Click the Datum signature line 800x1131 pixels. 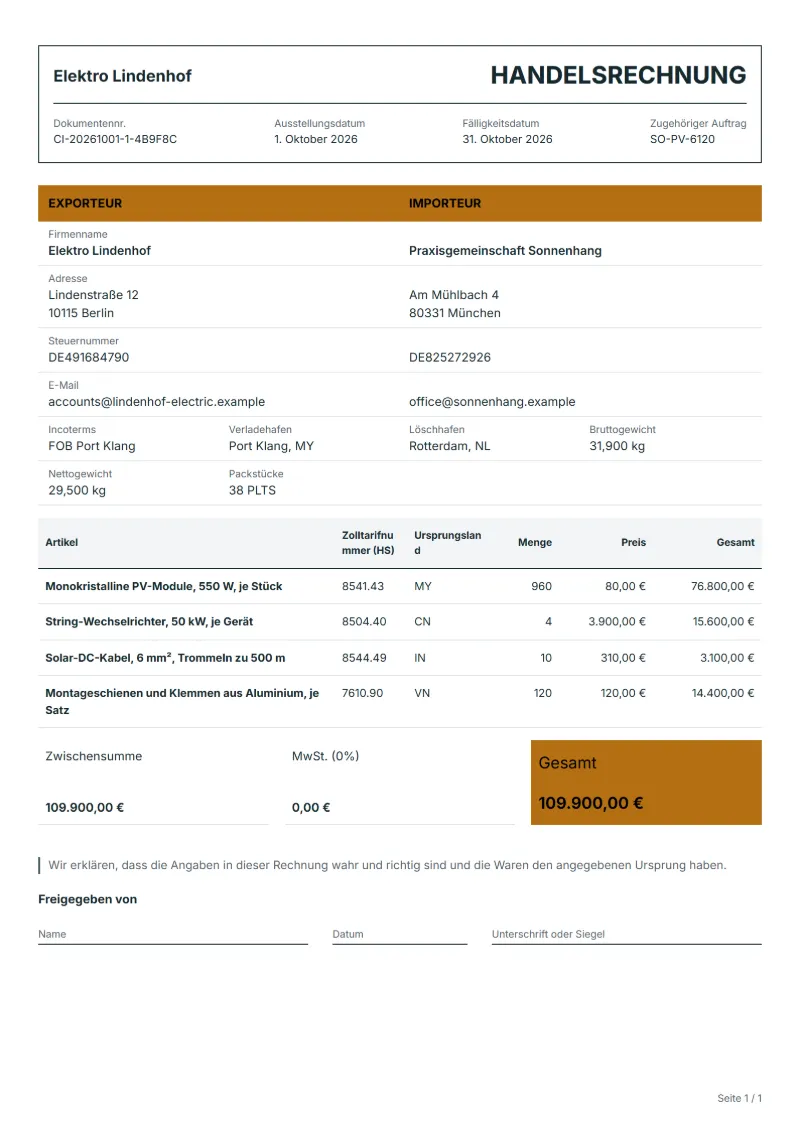pos(400,935)
